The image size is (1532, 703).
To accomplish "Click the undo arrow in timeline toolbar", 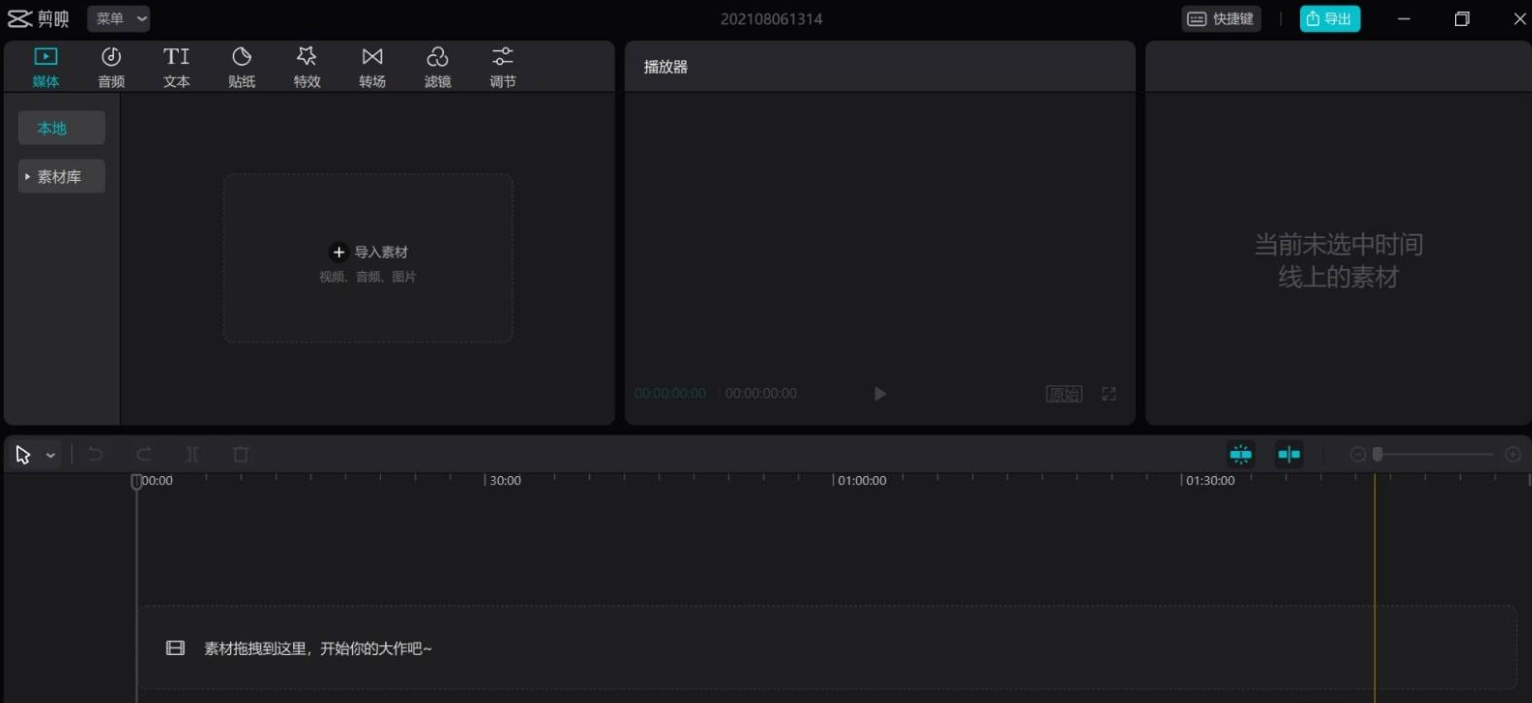I will coord(96,454).
